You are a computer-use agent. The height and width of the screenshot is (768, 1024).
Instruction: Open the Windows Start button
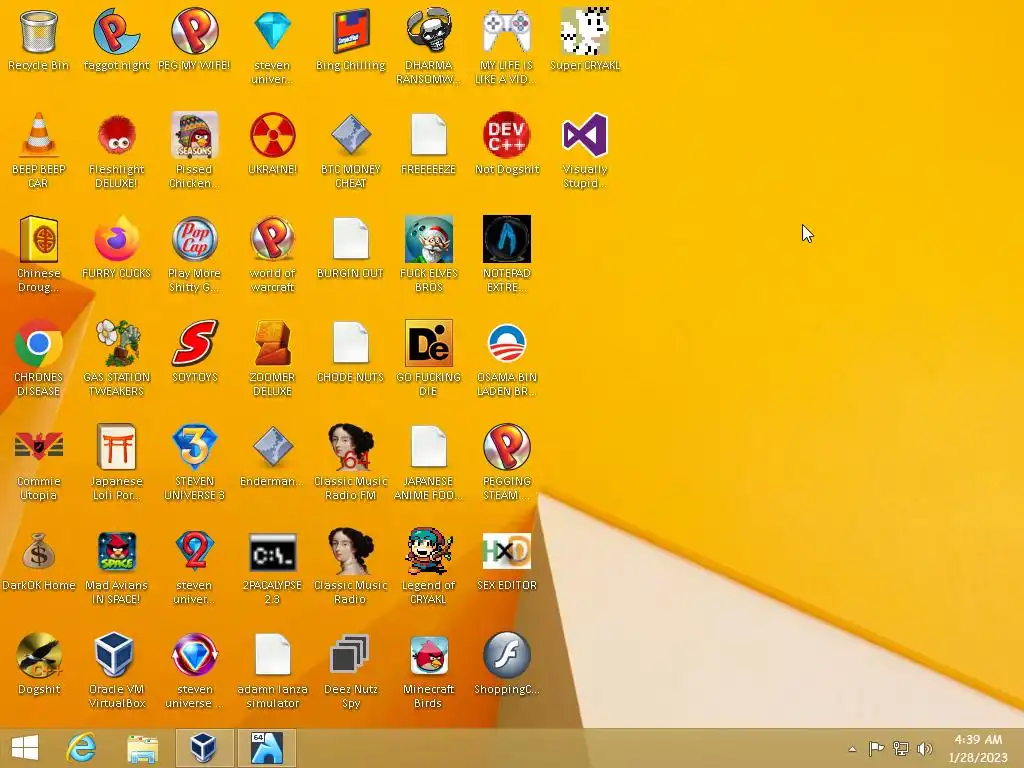(25, 748)
